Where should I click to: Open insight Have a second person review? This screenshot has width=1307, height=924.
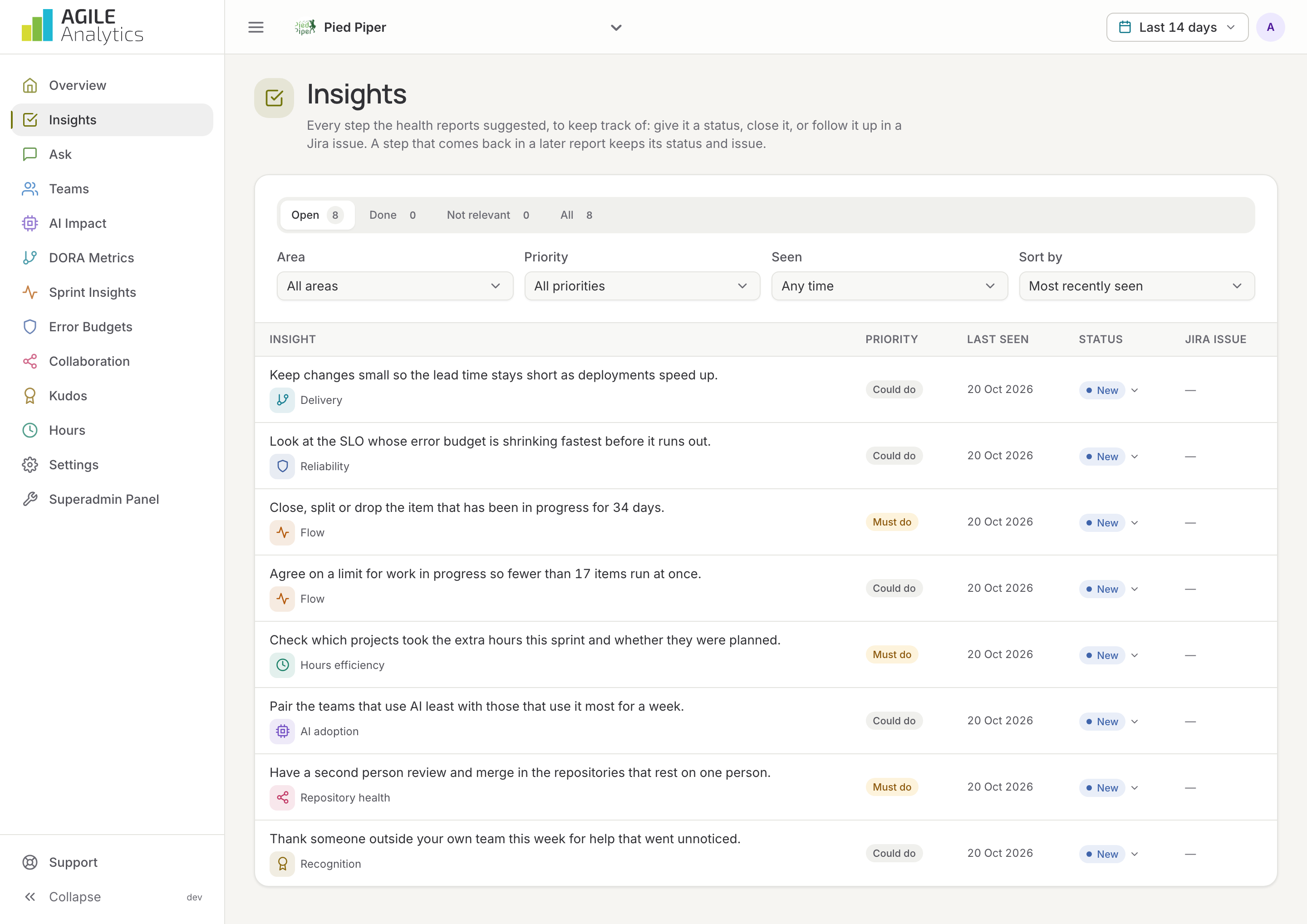(520, 772)
